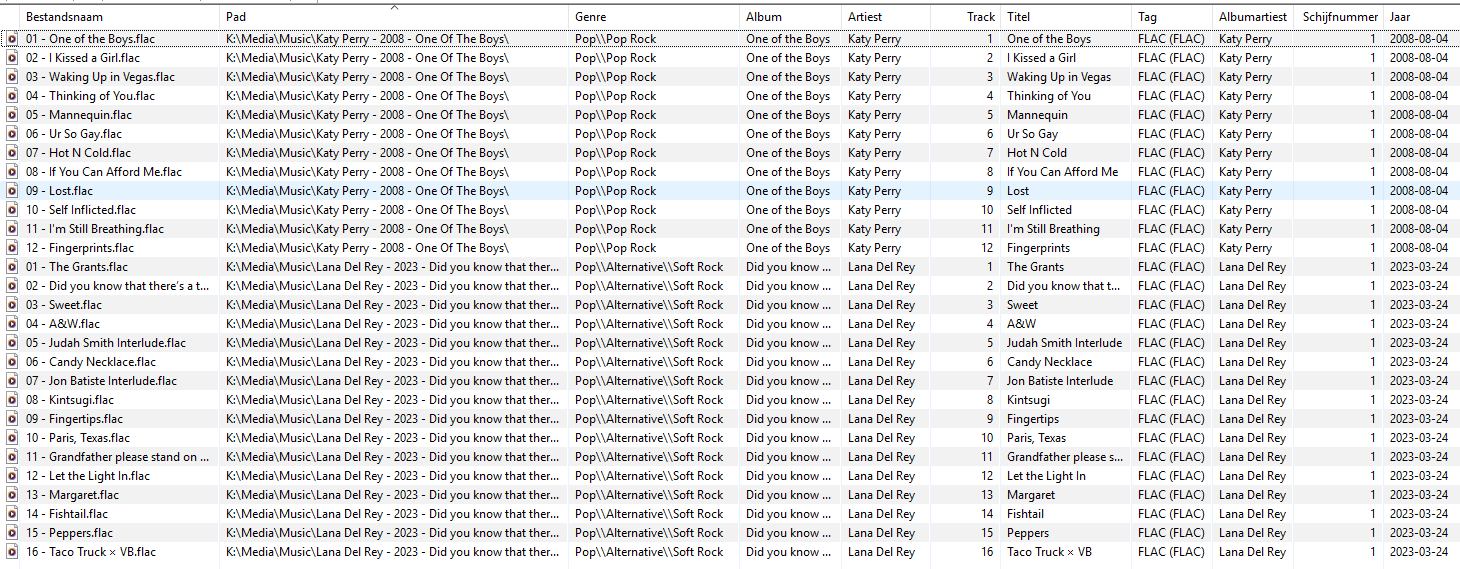Click file icon of 01 - One of the Boys.flac
Screen dimensions: 1460x569
[x=12, y=39]
